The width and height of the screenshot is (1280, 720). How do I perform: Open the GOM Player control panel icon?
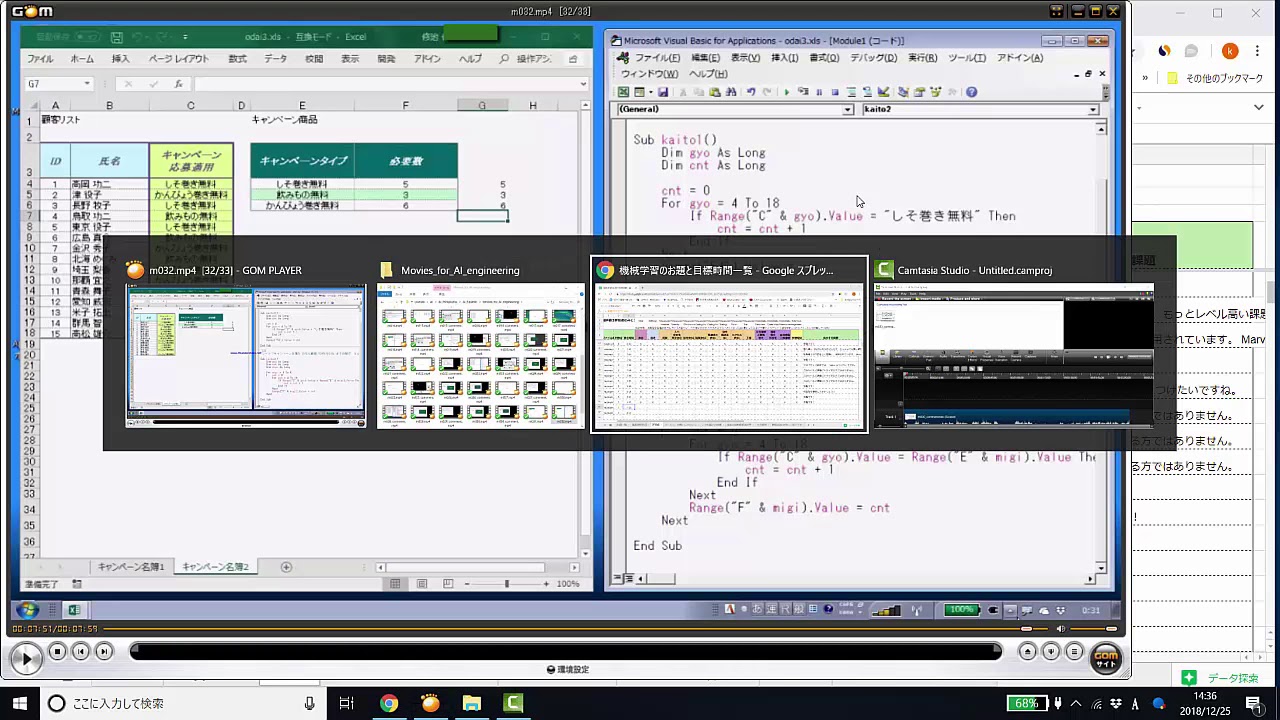click(1051, 652)
